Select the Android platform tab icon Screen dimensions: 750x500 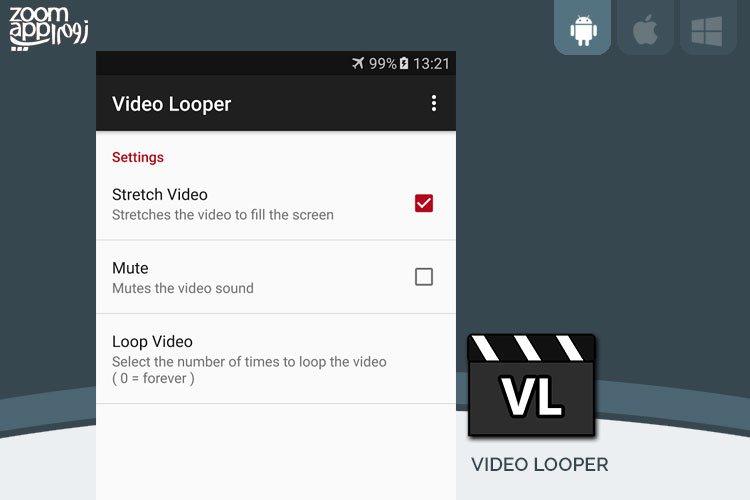click(x=583, y=30)
